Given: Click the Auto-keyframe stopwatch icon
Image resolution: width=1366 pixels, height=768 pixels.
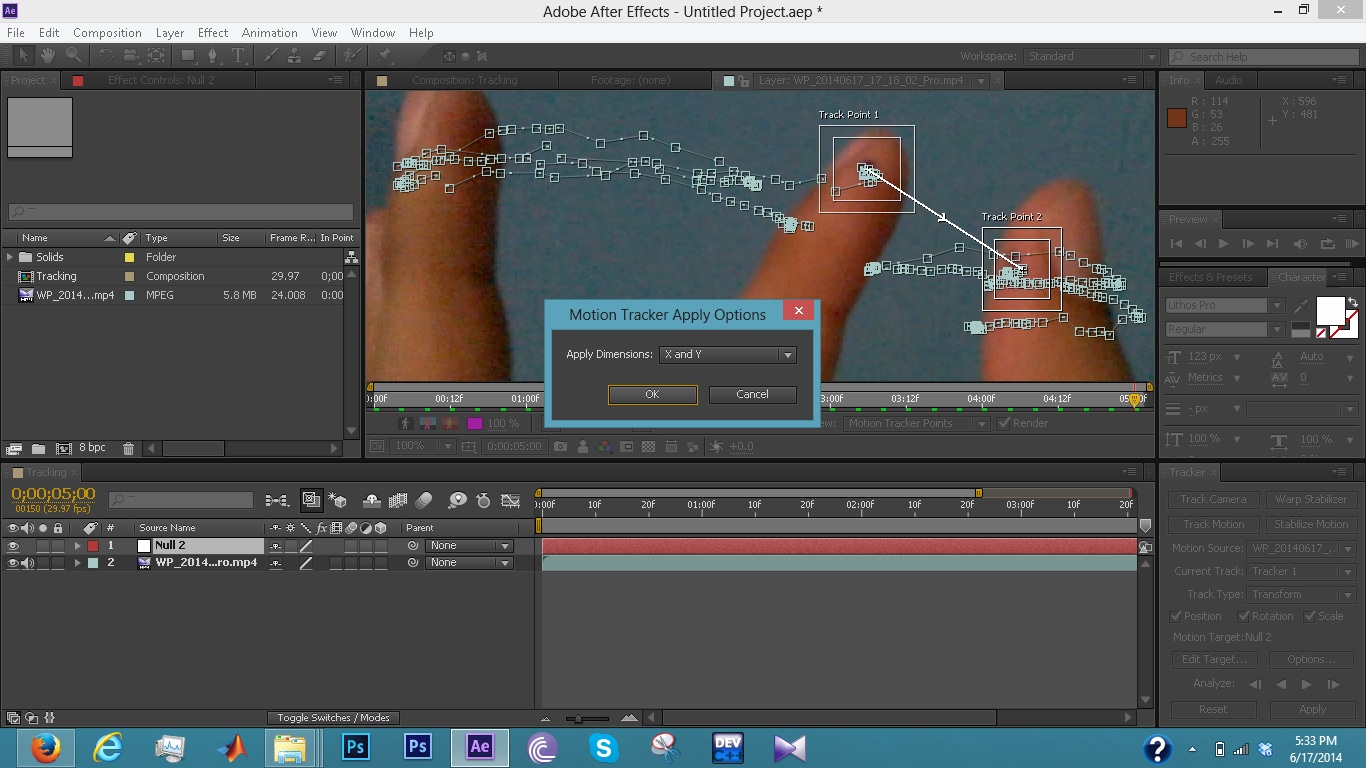Looking at the screenshot, I should 483,500.
